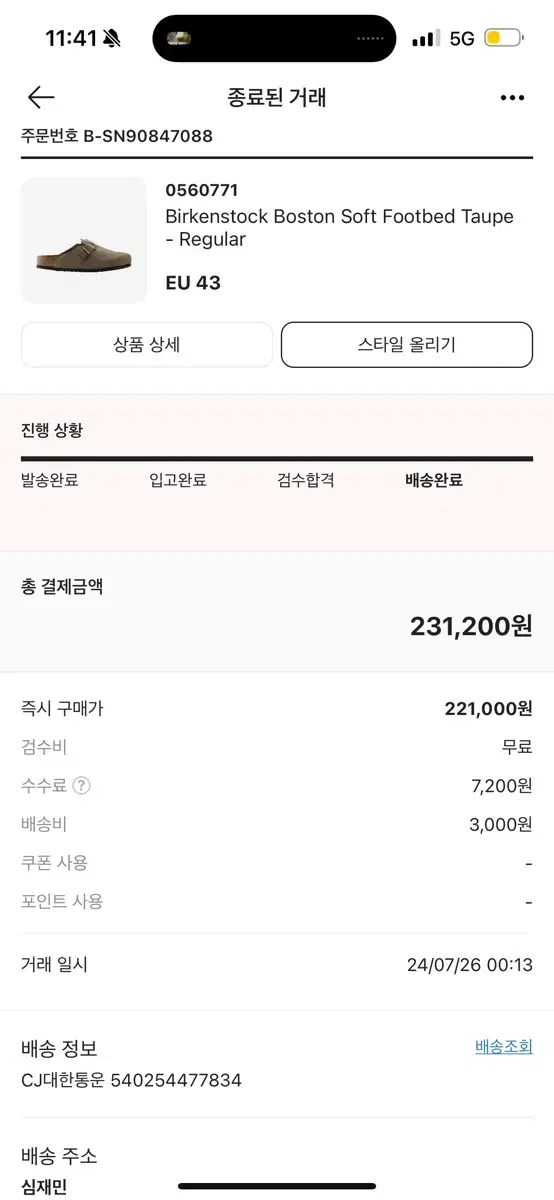Image resolution: width=554 pixels, height=1200 pixels.
Task: Tap the total amount 231,200원
Action: tap(471, 626)
